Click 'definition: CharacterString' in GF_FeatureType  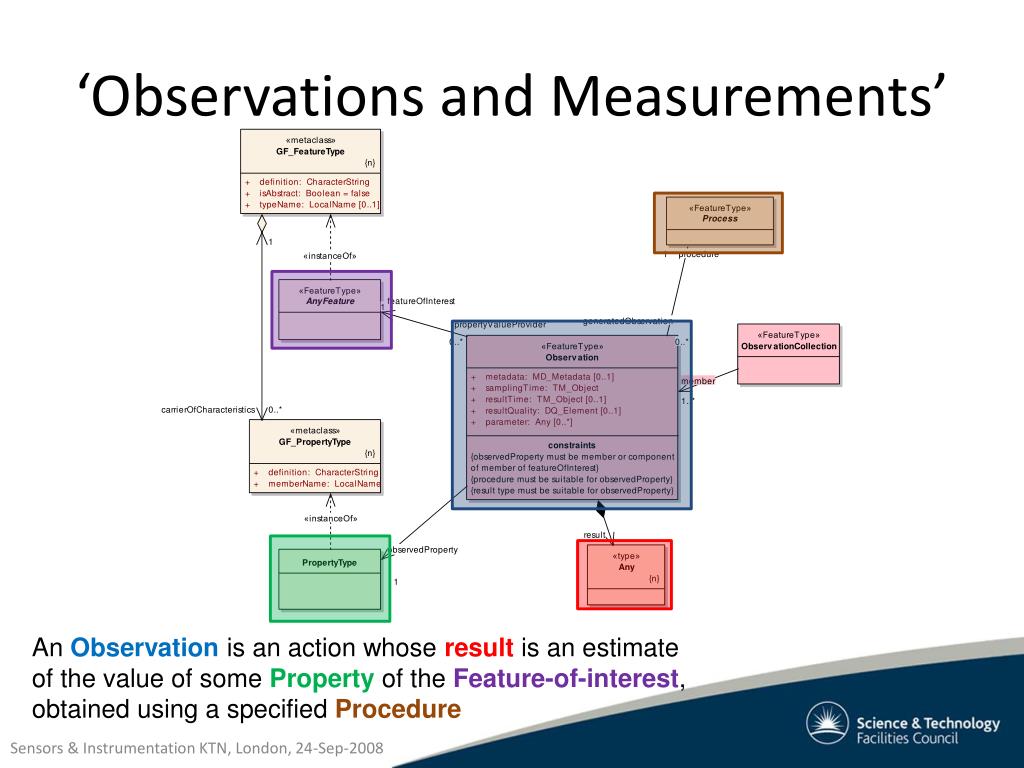314,182
